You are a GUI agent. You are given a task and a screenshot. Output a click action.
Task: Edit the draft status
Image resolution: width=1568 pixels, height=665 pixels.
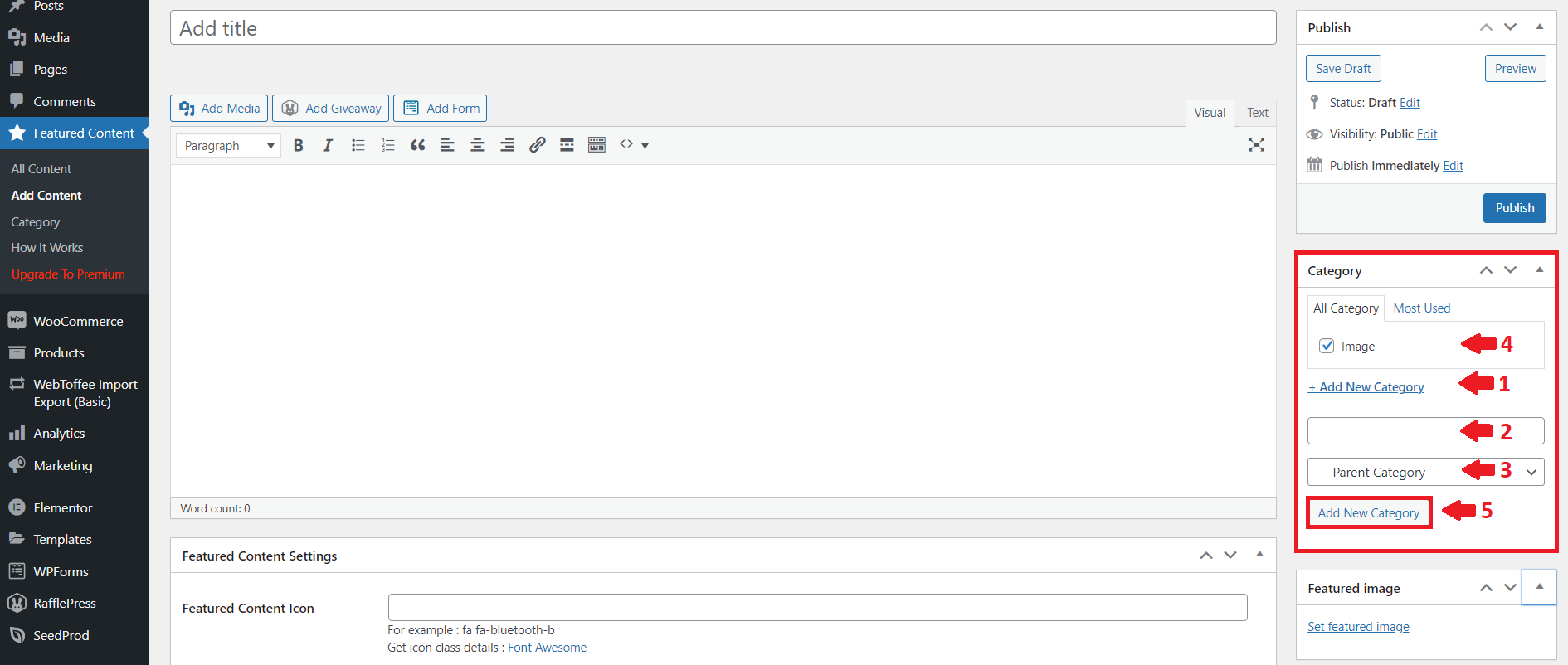1410,103
